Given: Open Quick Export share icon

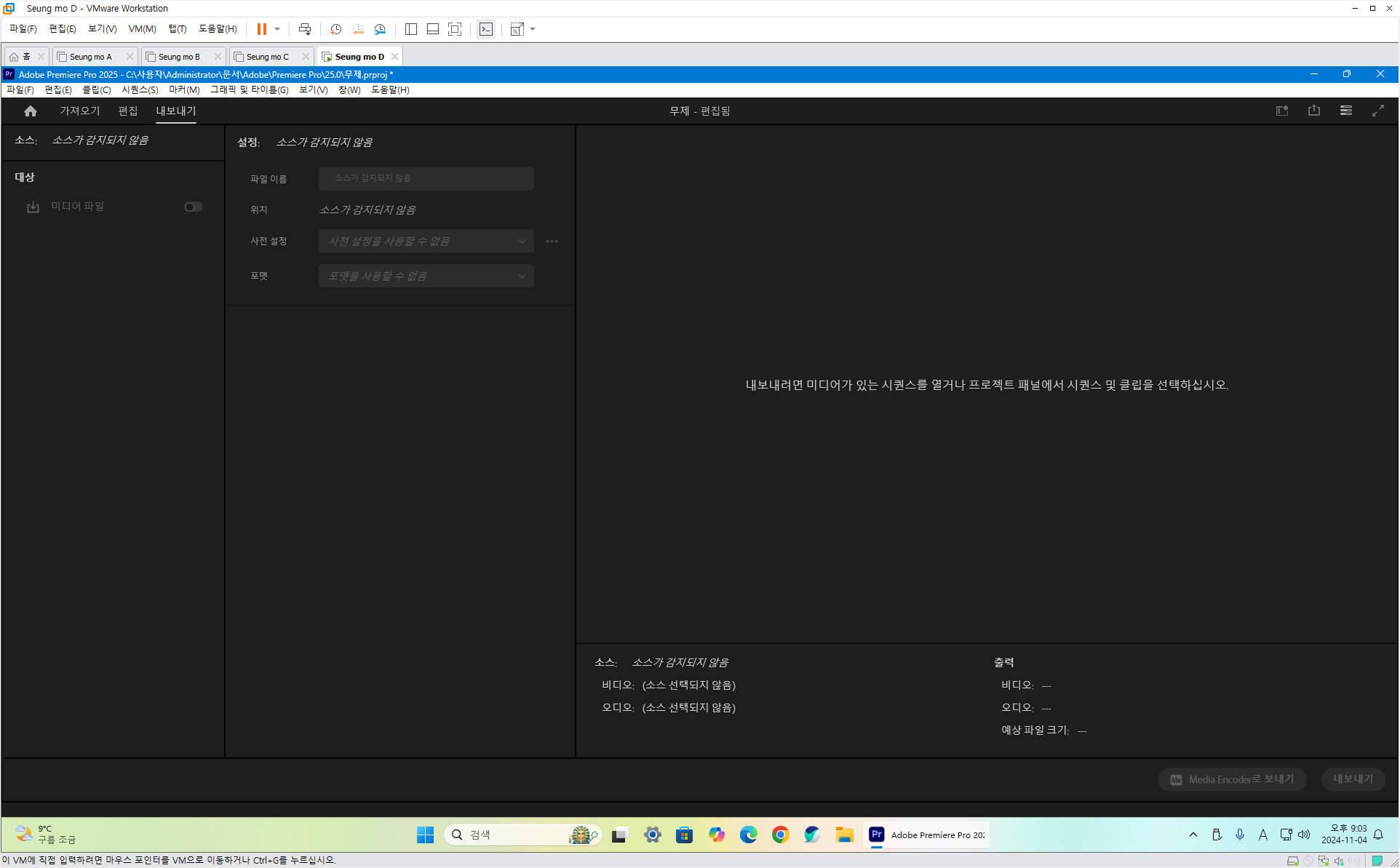Looking at the screenshot, I should click(1313, 111).
